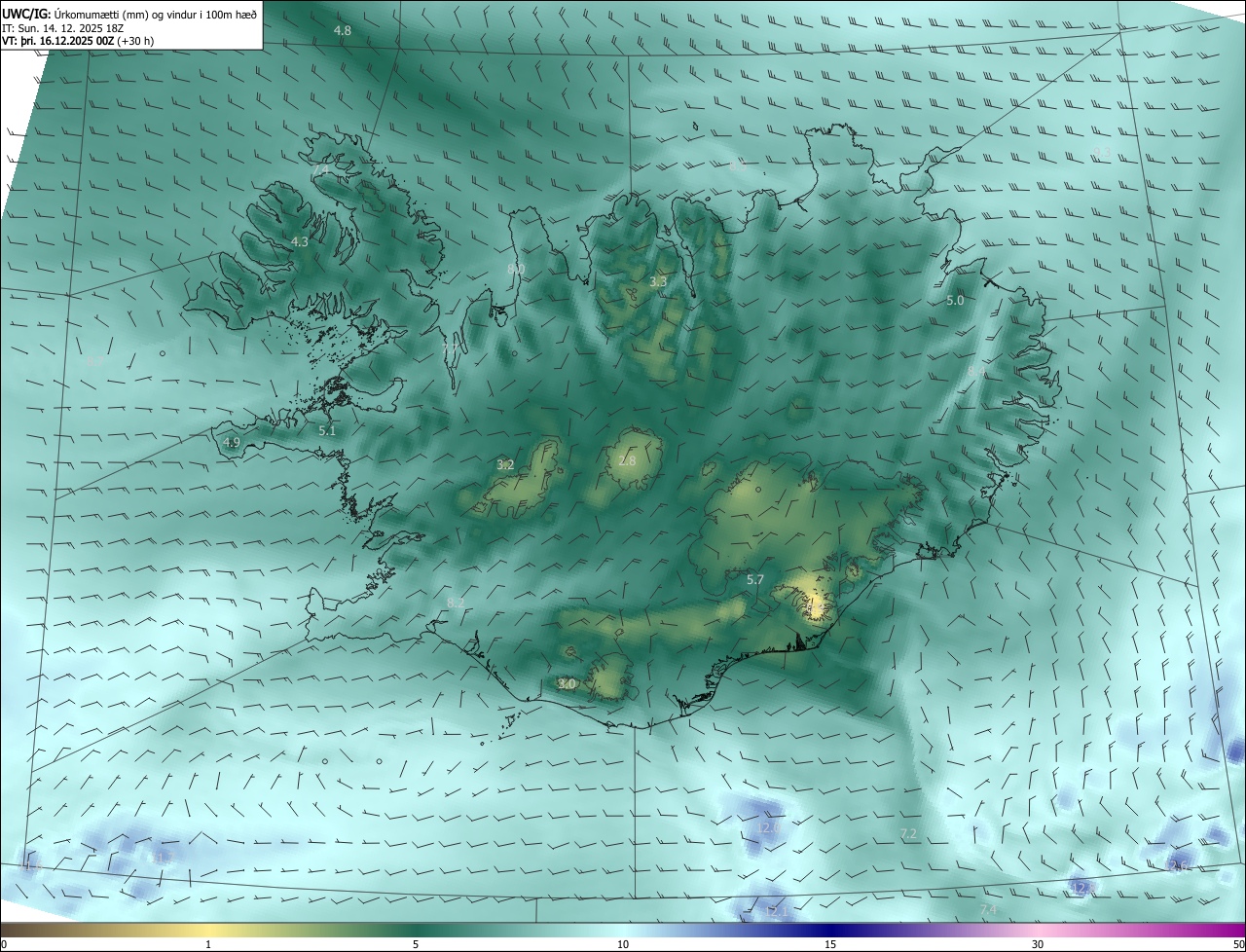Click the faint 8.7 value west of Iceland
Screen dimensions: 1246x952
95,361
